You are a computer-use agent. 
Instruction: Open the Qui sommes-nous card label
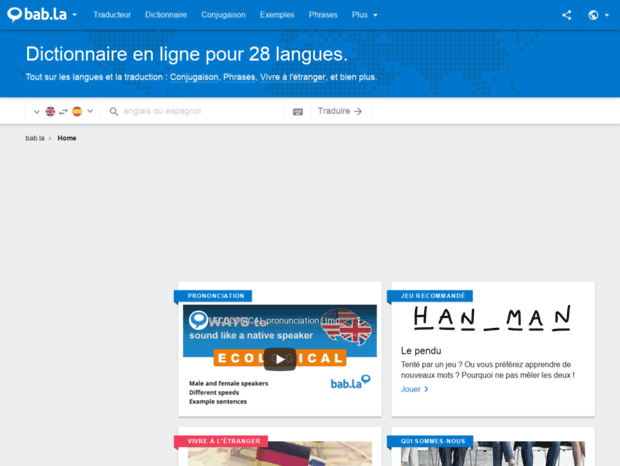[433, 441]
